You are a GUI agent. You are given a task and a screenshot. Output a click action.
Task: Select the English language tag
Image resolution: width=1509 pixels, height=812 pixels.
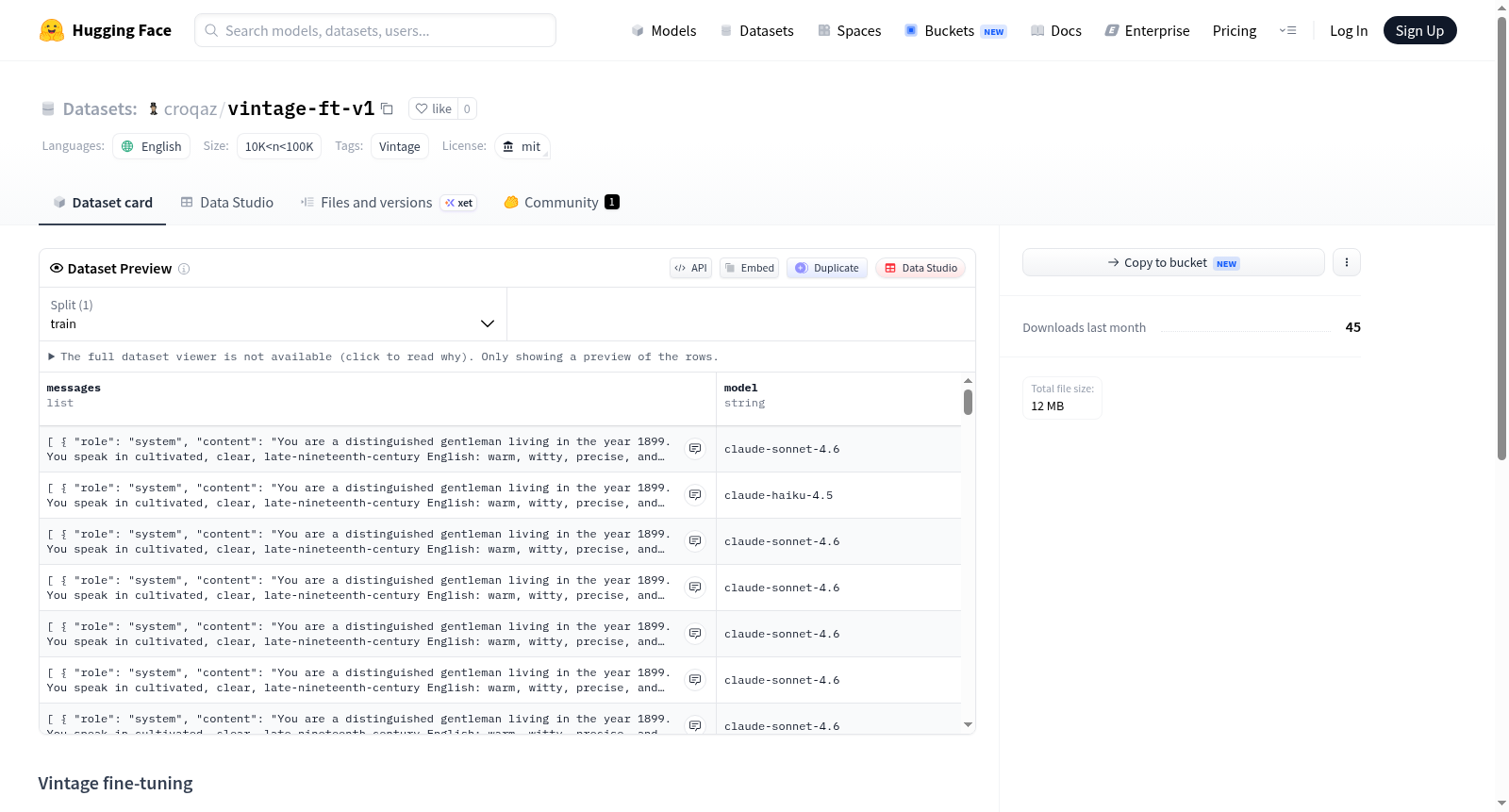click(x=152, y=146)
